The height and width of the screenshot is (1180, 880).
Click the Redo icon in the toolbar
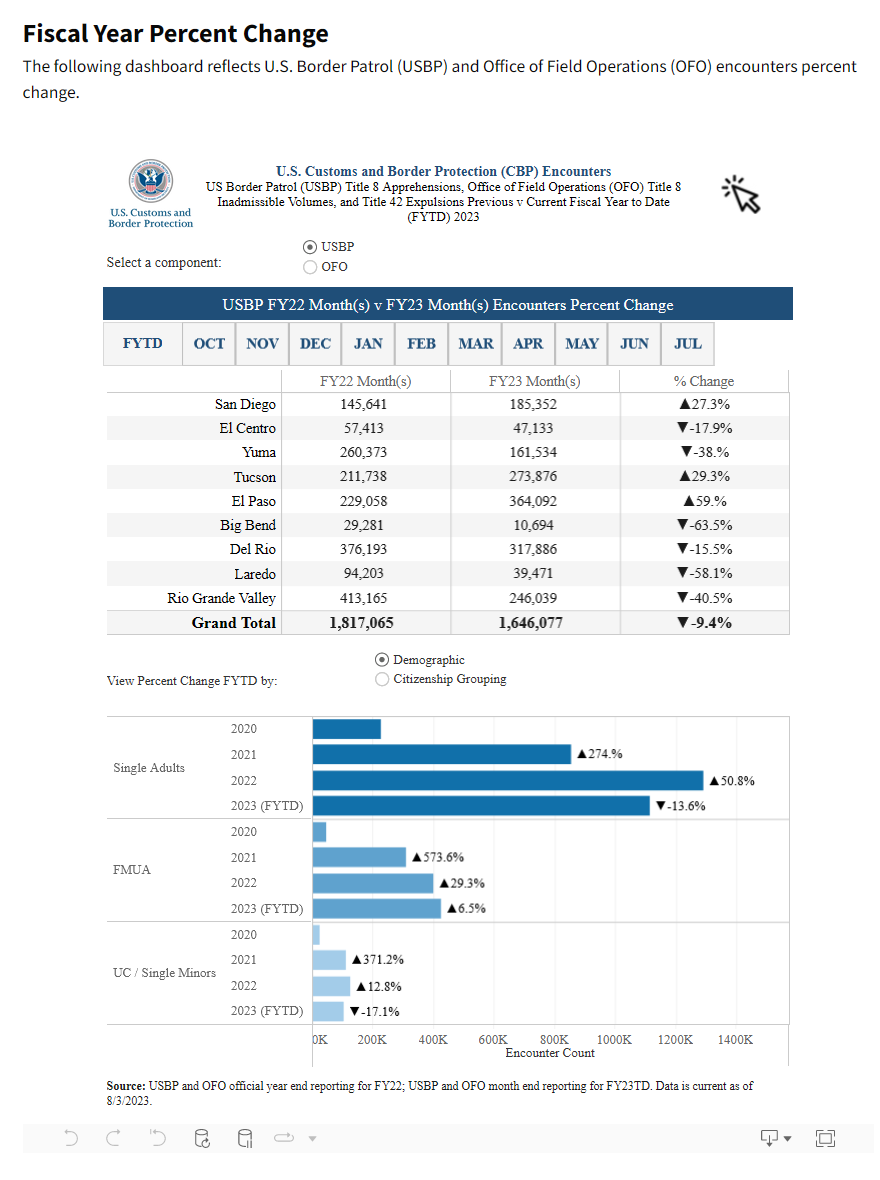pos(113,1138)
